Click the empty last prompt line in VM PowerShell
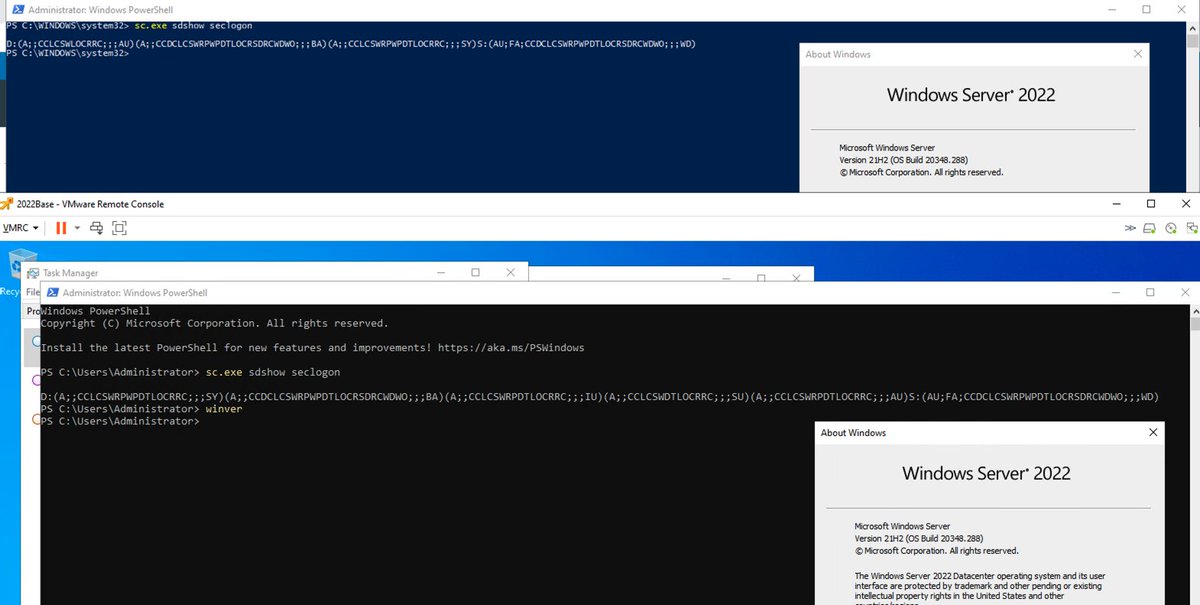Viewport: 1200px width, 605px height. pos(120,422)
